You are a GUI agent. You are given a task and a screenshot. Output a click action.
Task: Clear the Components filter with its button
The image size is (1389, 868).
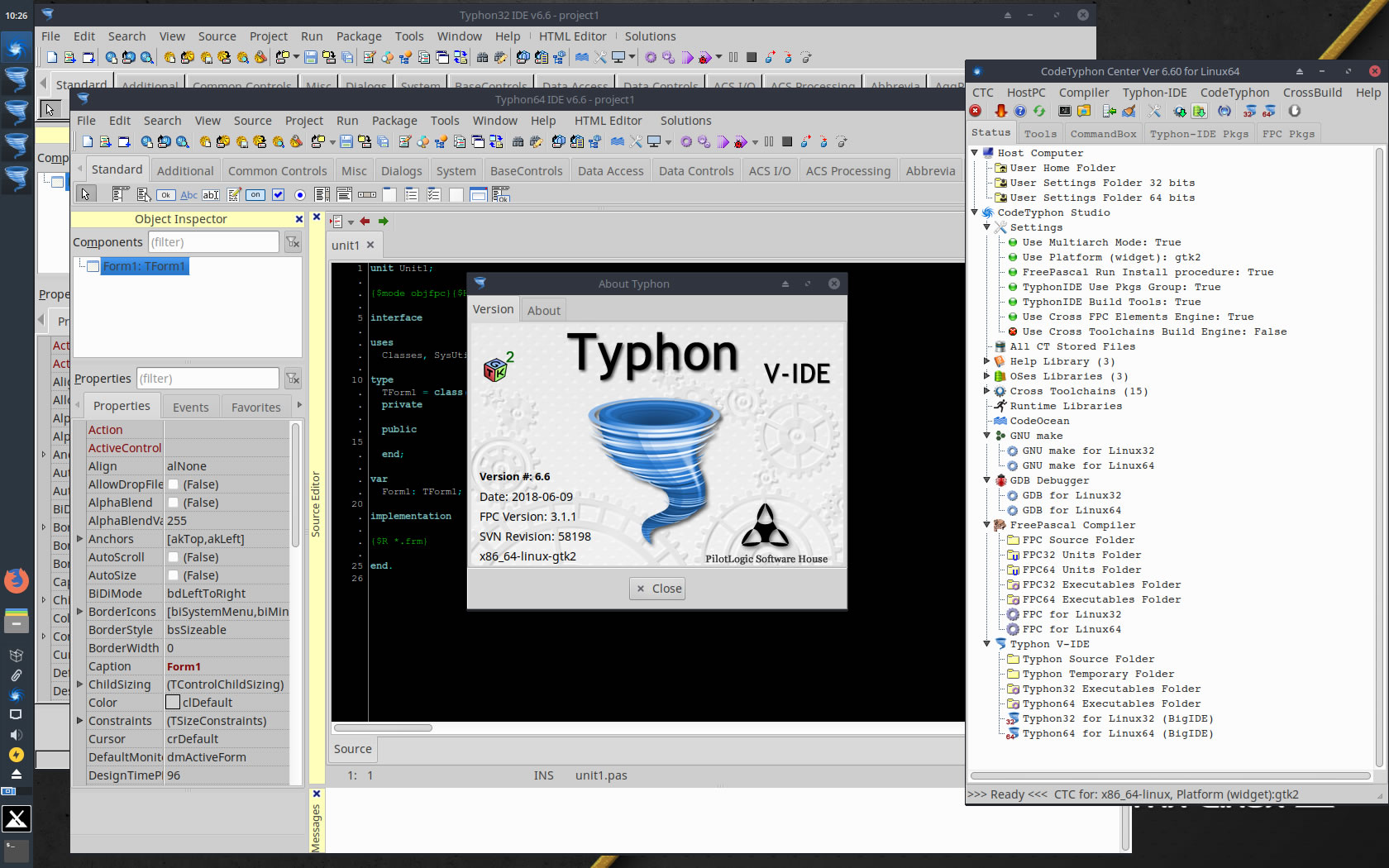[293, 242]
